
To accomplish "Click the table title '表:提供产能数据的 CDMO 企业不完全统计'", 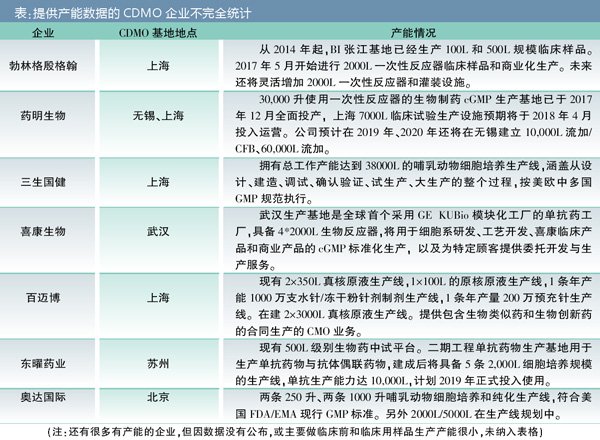I will point(132,13).
